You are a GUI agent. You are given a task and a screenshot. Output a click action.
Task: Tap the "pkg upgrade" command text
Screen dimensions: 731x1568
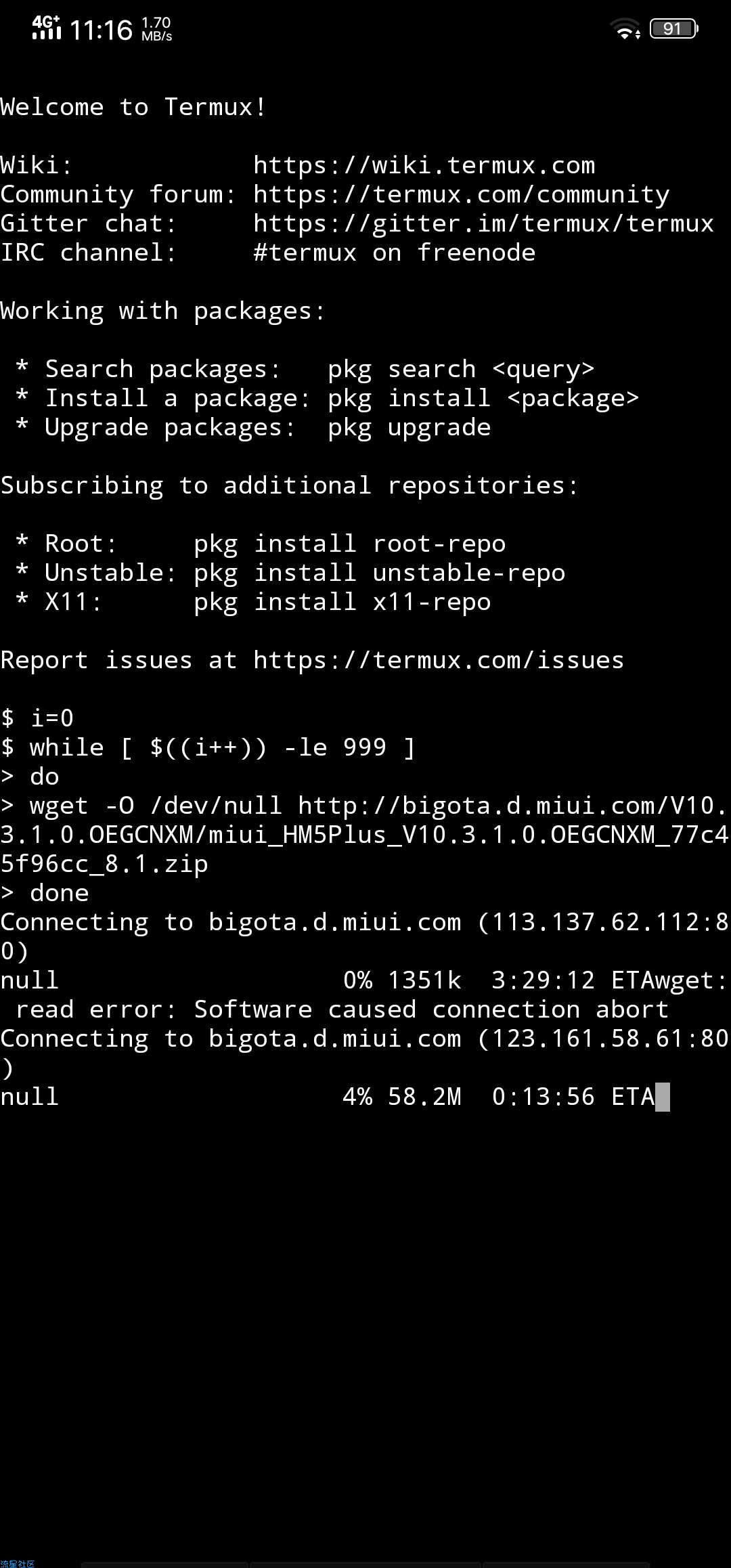[409, 428]
